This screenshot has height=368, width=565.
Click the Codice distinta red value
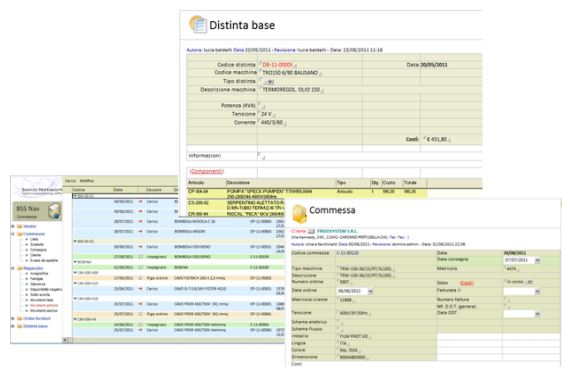pyautogui.click(x=277, y=65)
